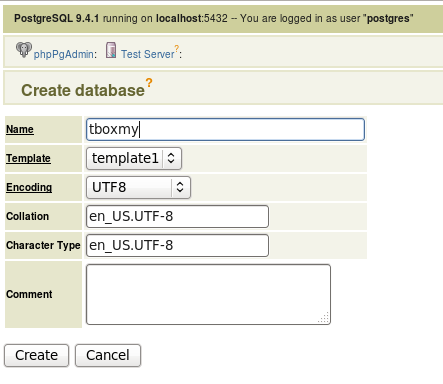Click the Create button
Viewport: 443px width, 384px height.
point(36,355)
